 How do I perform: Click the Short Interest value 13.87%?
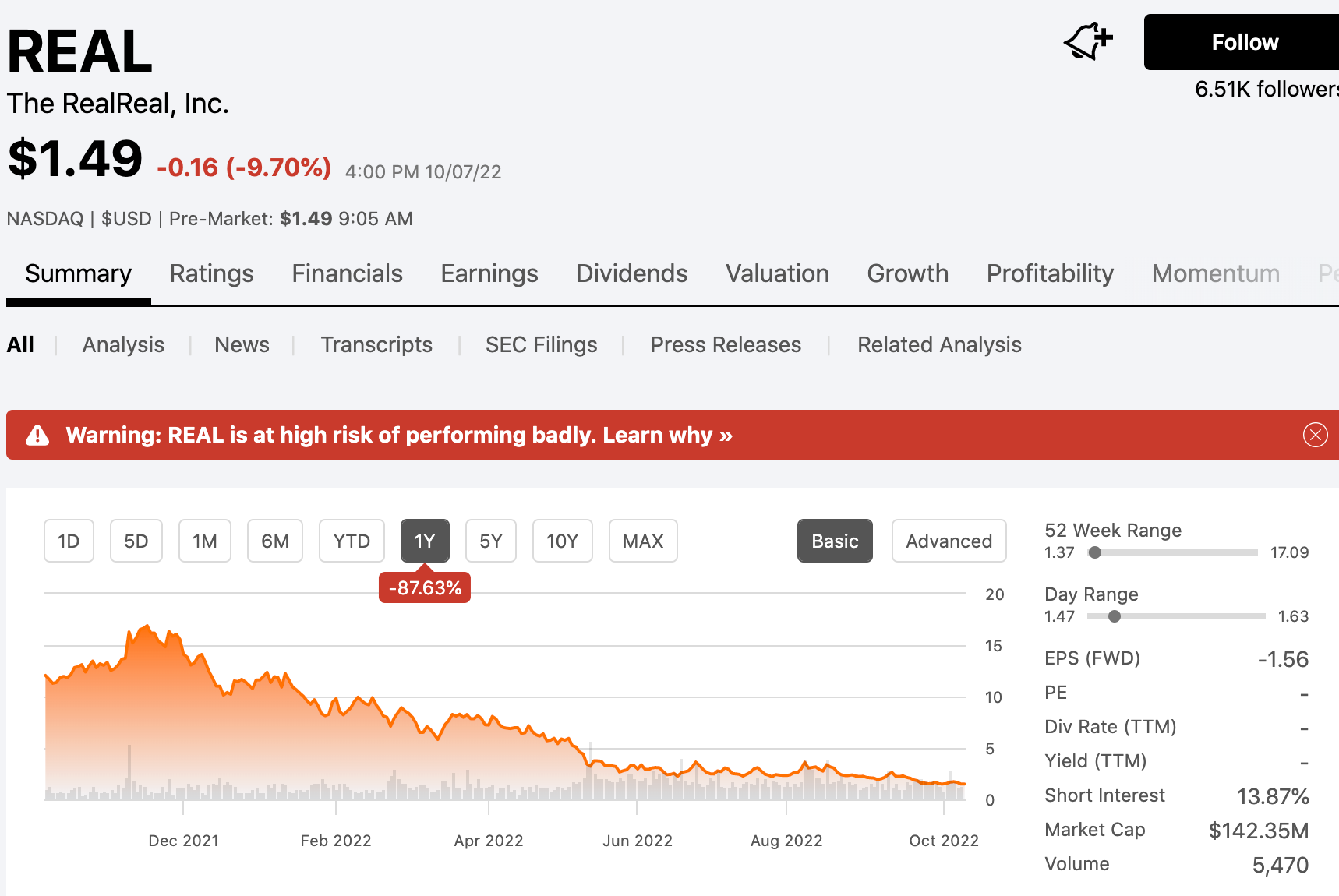pos(1273,796)
